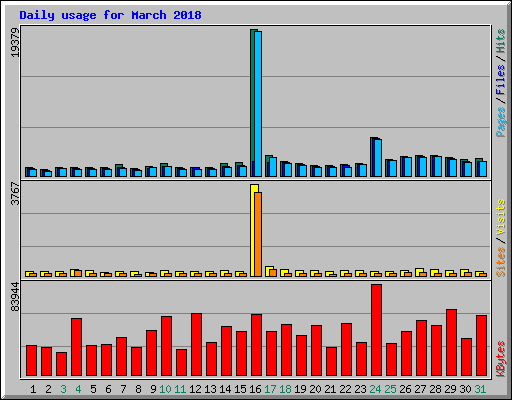The image size is (512, 400).
Task: Select green weekend day label 24
Action: [x=375, y=389]
